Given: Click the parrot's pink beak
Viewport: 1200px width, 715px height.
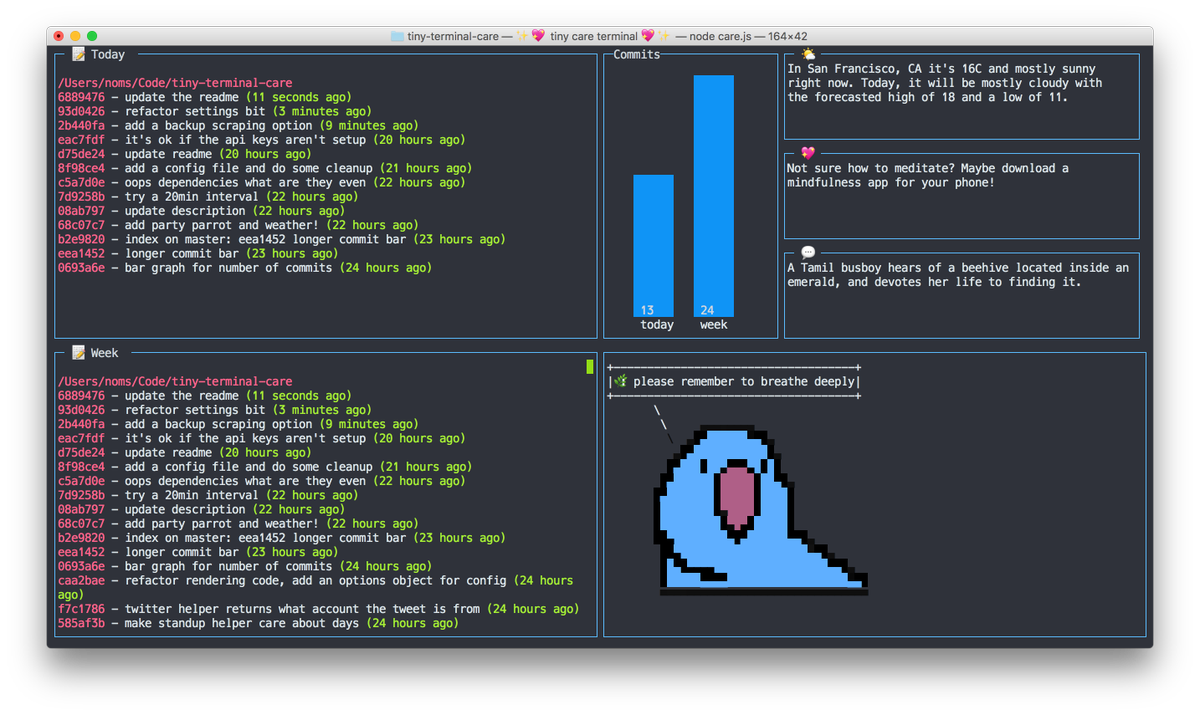Looking at the screenshot, I should [736, 497].
